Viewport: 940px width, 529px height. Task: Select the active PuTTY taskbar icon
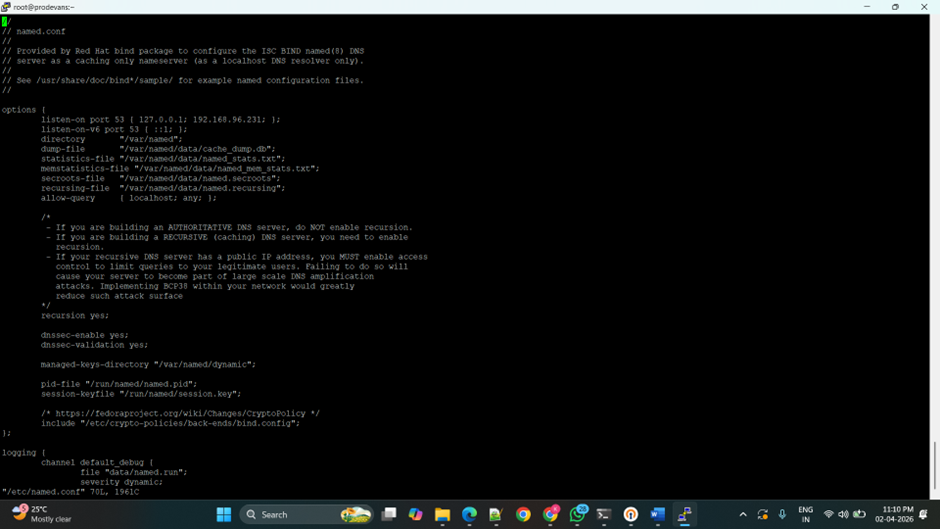685,514
